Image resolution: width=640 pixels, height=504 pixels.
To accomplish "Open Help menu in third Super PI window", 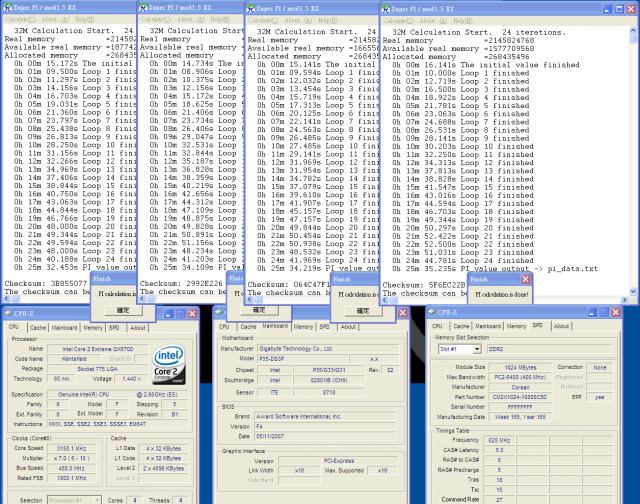I will tap(329, 20).
